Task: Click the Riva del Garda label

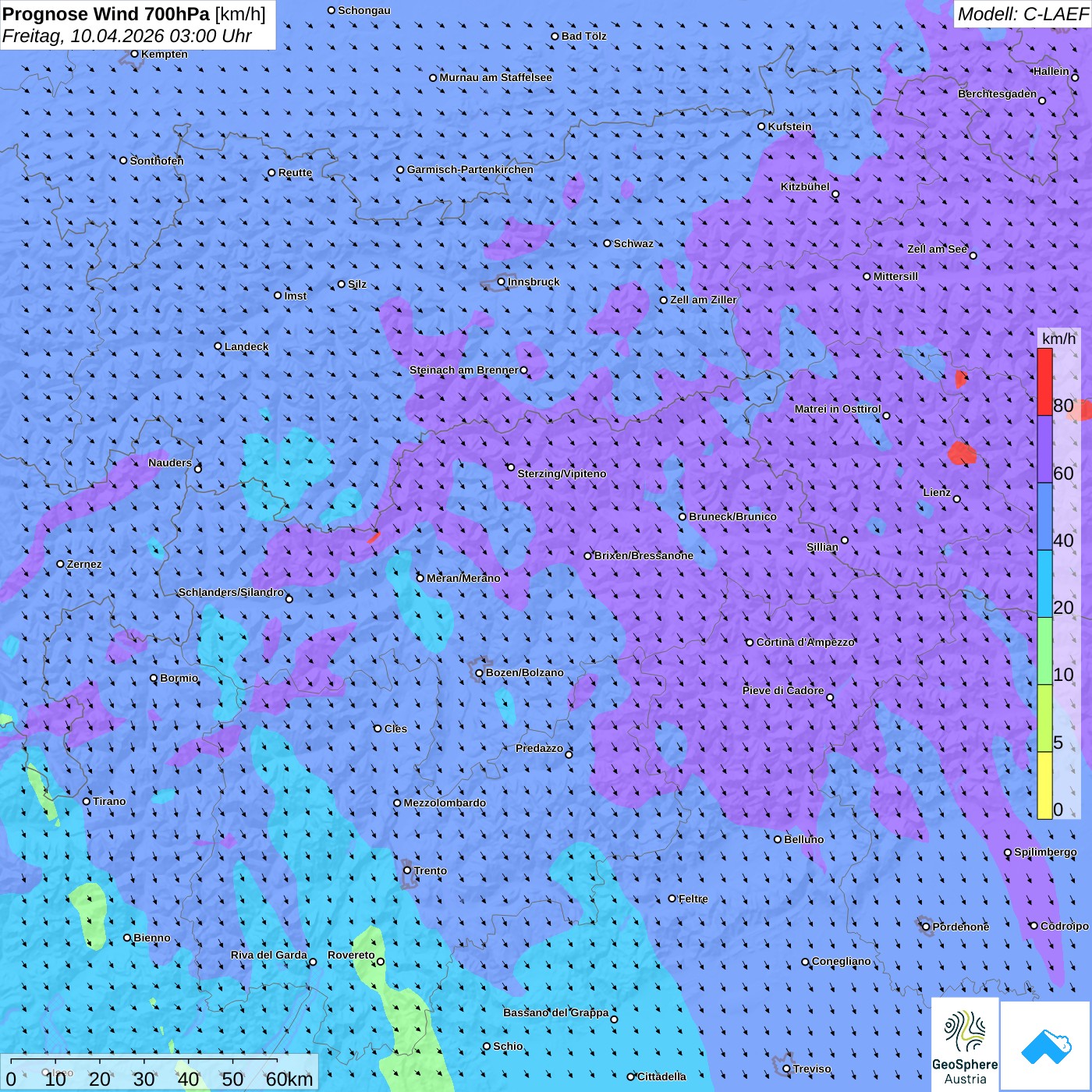Action: point(268,955)
